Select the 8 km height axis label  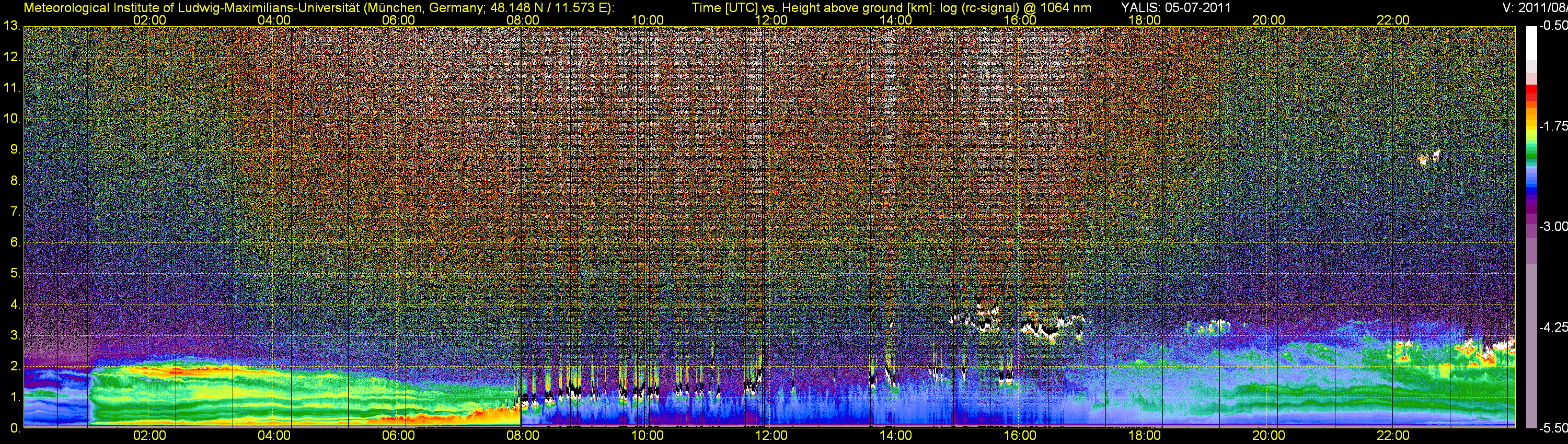click(15, 181)
